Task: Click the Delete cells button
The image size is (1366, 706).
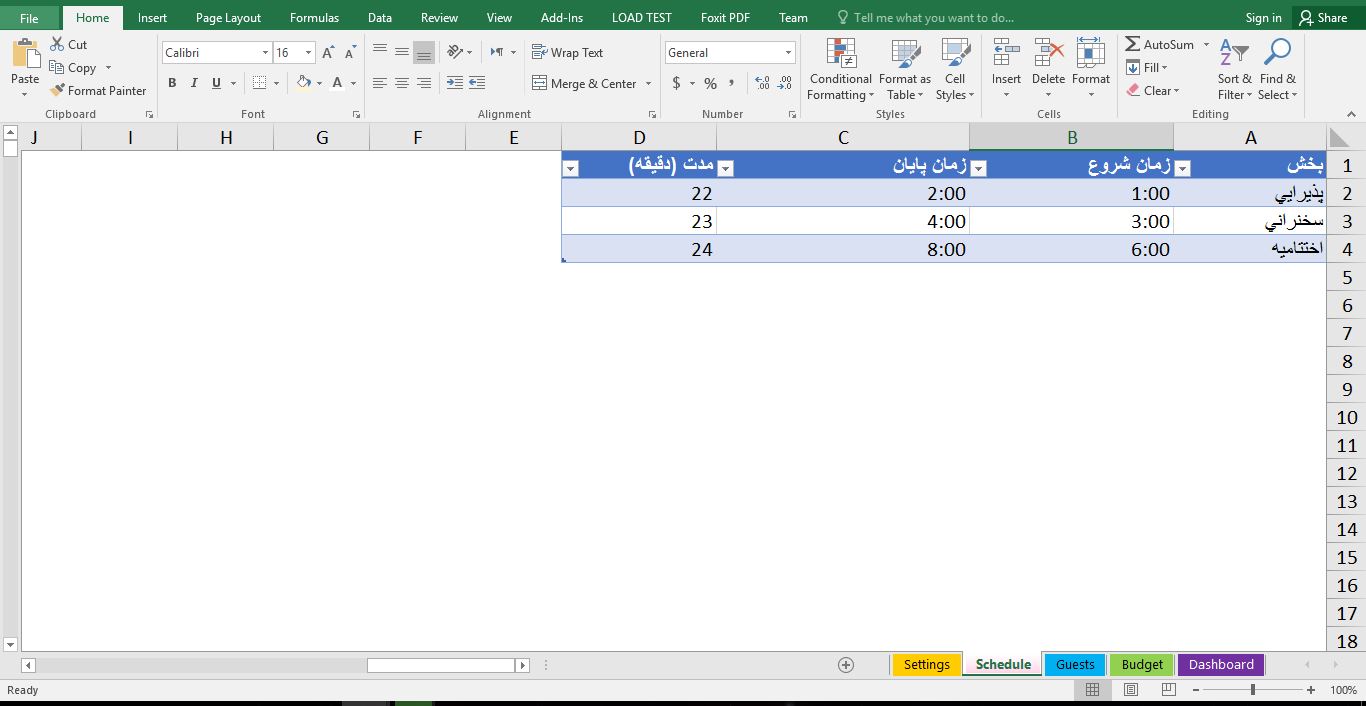Action: tap(1048, 69)
